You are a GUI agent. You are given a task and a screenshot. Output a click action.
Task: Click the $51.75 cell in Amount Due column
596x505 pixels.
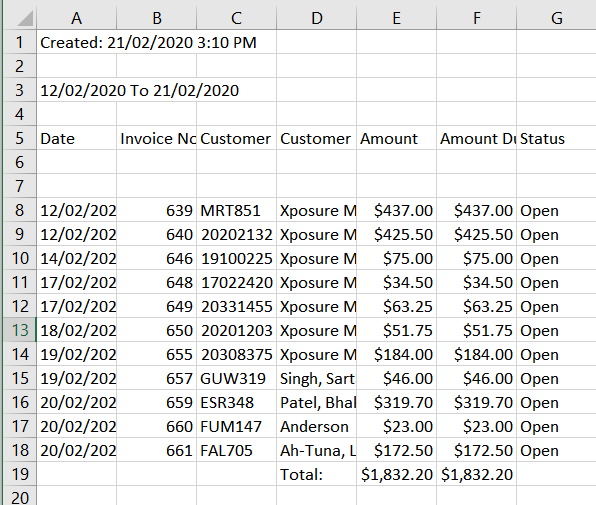(477, 330)
